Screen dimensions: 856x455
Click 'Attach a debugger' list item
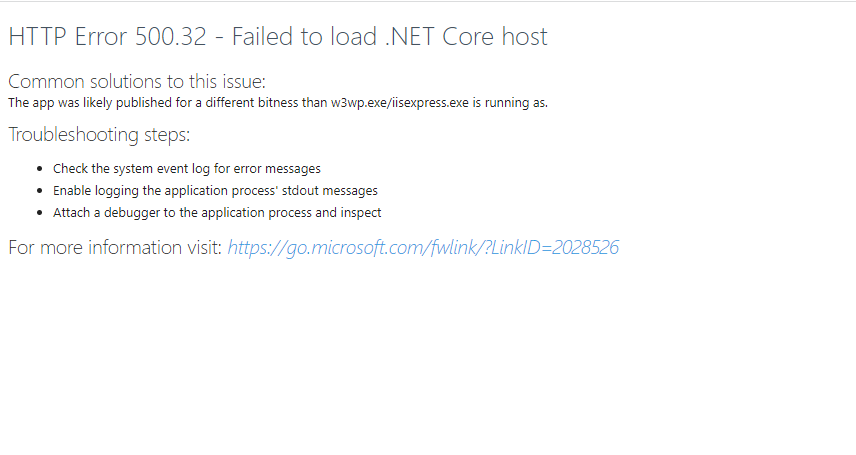pyautogui.click(x=217, y=212)
